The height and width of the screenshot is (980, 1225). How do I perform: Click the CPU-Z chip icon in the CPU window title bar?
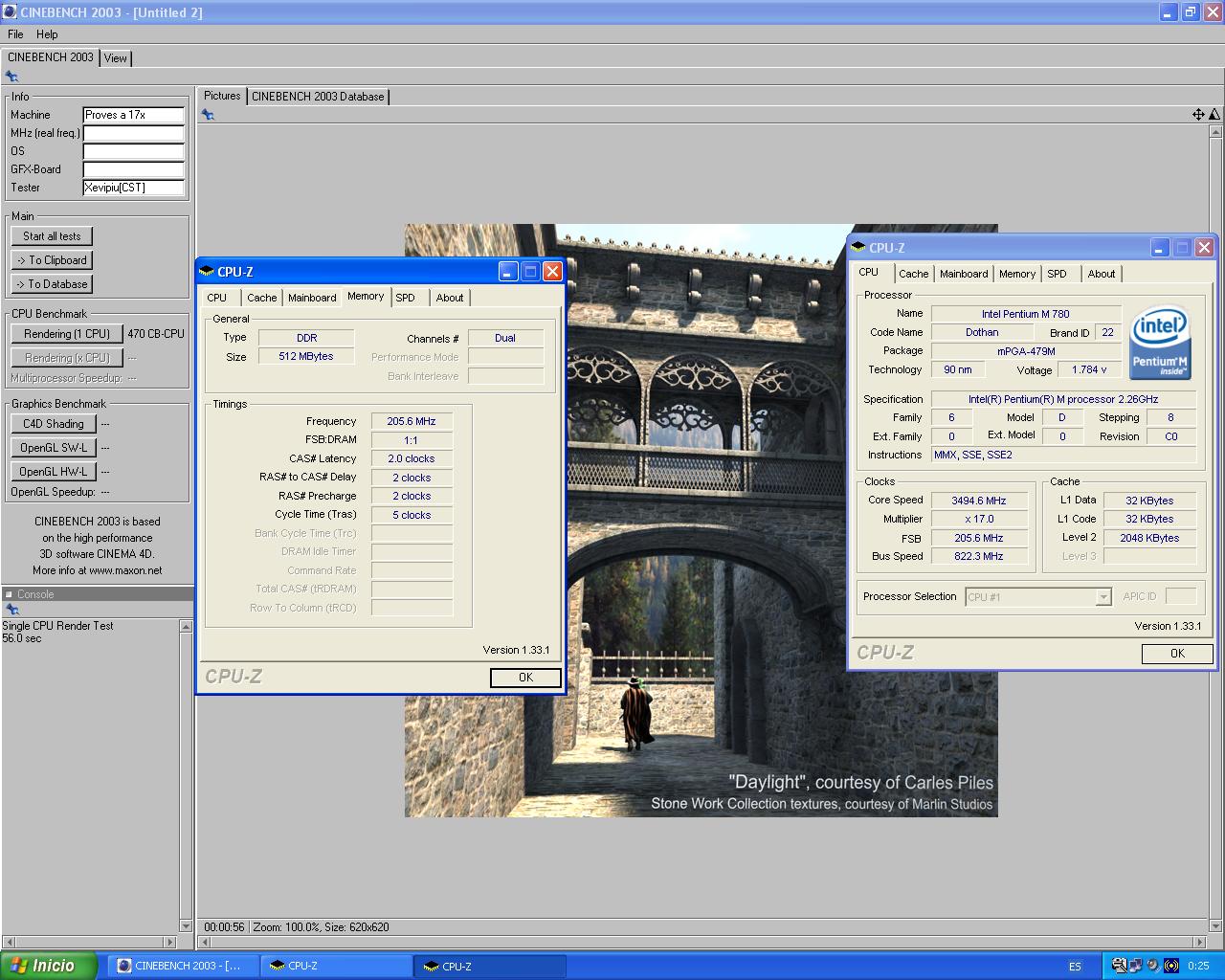tap(858, 248)
